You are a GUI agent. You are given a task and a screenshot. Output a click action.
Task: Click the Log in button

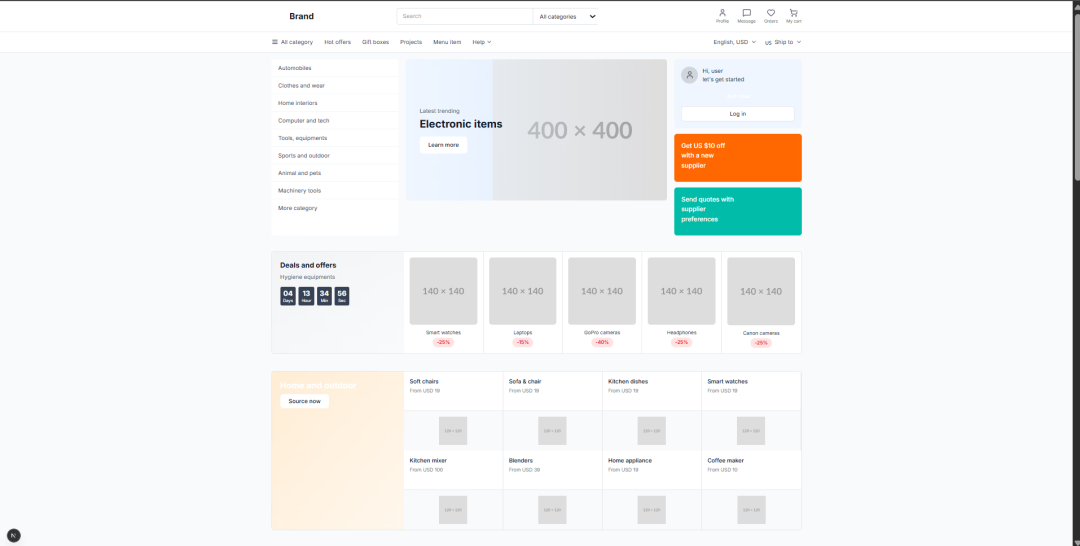click(738, 114)
